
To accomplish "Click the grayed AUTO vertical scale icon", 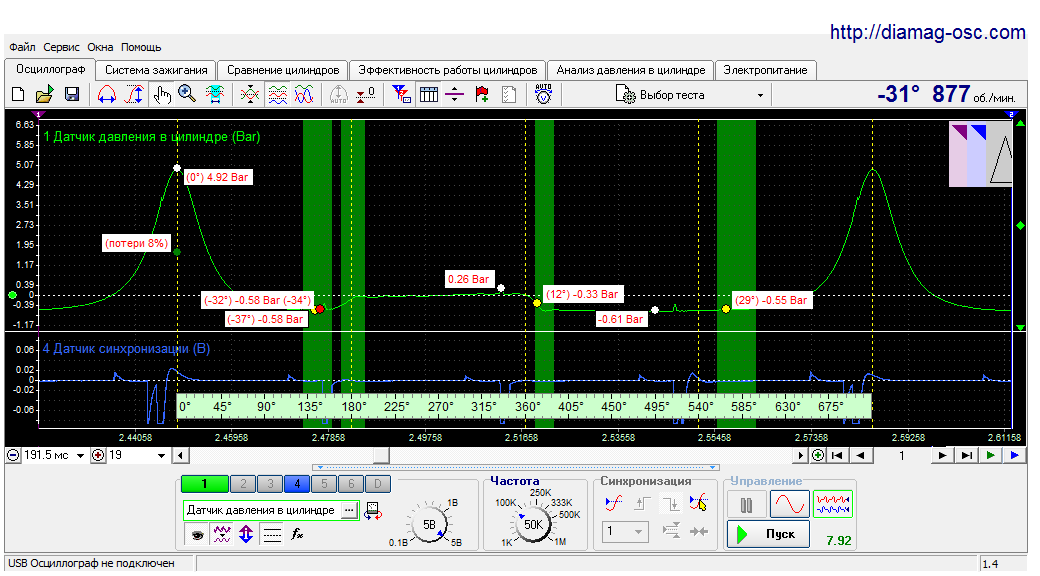I will click(x=338, y=95).
